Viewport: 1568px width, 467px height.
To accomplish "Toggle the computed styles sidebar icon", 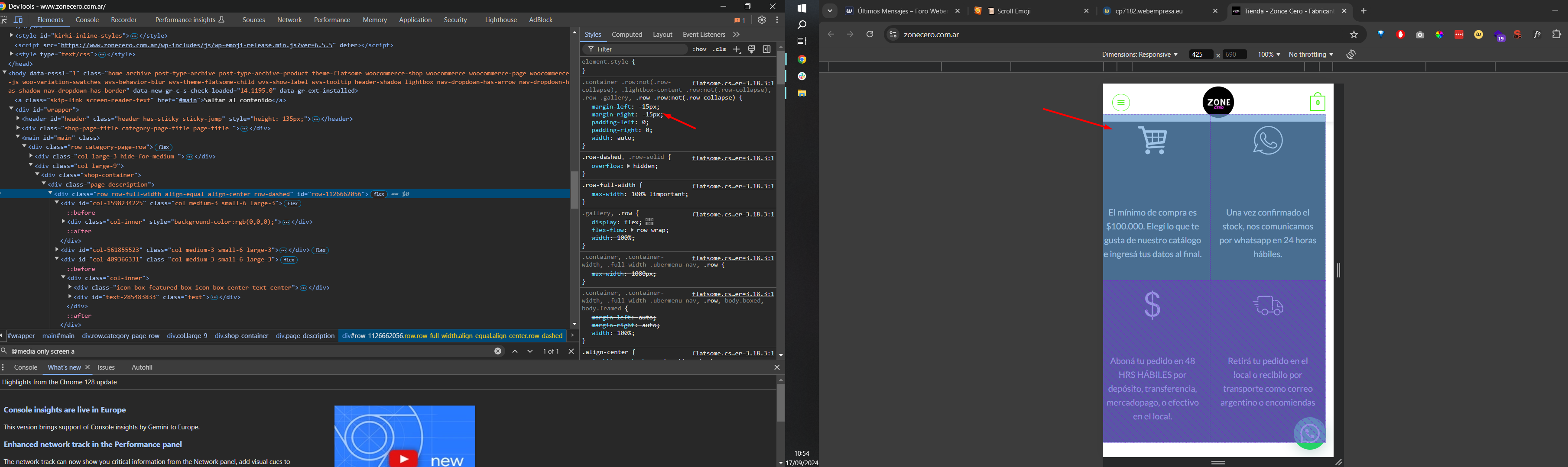I will coord(767,50).
